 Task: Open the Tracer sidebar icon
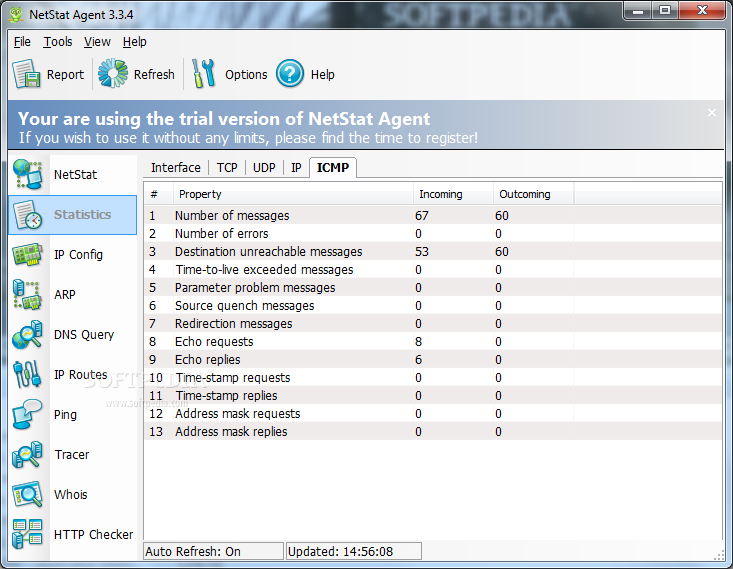pos(28,454)
